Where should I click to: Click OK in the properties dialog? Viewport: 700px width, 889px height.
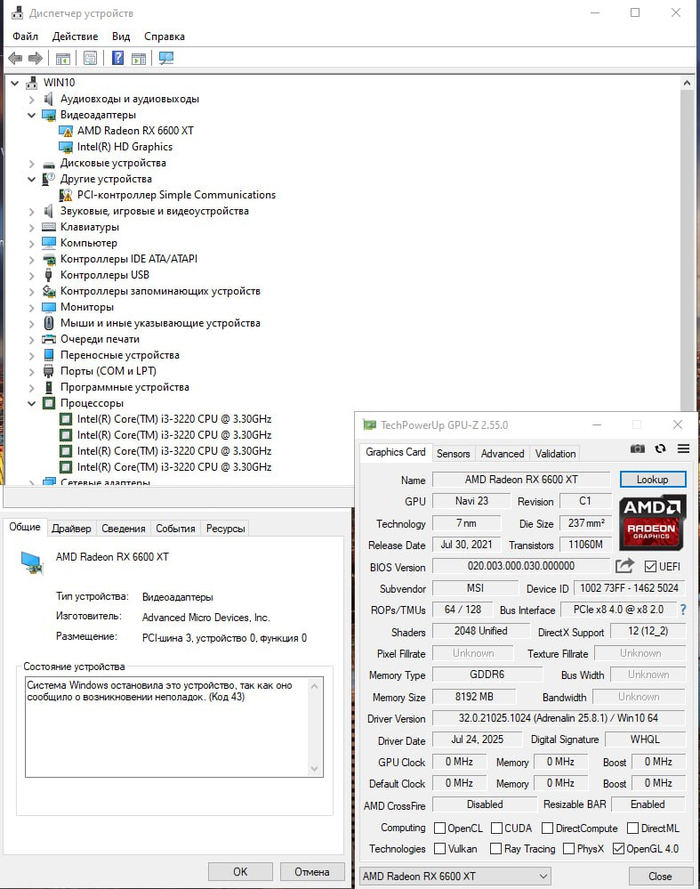coord(240,871)
